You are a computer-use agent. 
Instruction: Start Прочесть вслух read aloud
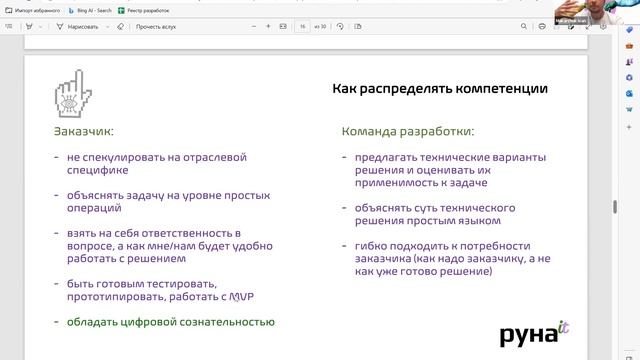coord(156,27)
